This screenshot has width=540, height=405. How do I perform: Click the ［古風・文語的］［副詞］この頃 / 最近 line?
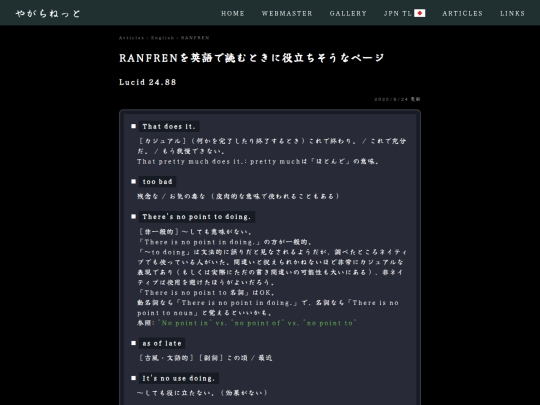tap(205, 358)
